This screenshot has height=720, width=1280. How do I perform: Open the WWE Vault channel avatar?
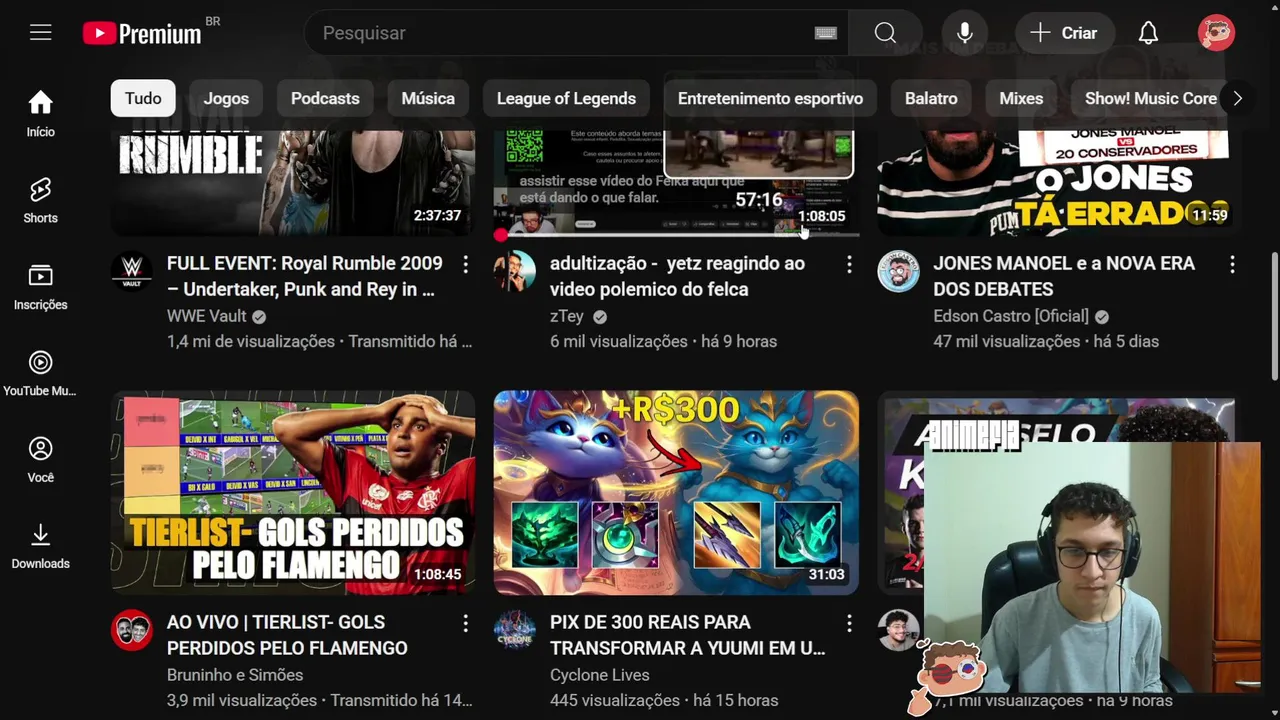[x=131, y=271]
